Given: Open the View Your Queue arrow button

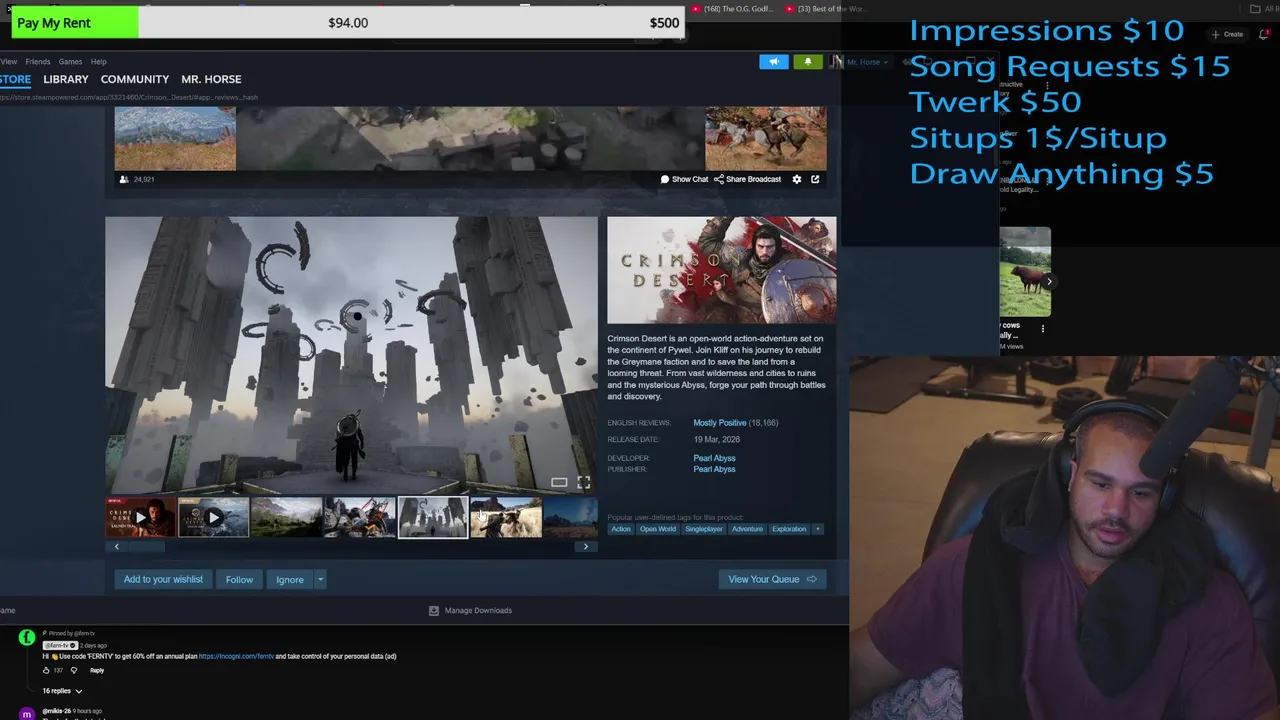Looking at the screenshot, I should tap(772, 579).
